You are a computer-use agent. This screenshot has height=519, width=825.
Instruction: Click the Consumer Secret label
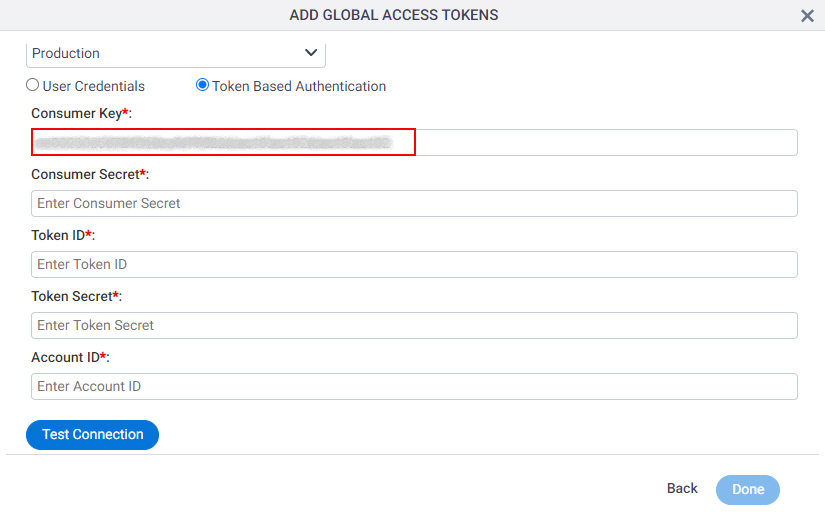90,174
